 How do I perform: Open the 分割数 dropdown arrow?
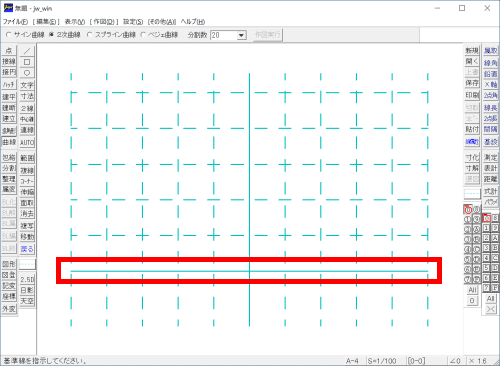click(242, 35)
